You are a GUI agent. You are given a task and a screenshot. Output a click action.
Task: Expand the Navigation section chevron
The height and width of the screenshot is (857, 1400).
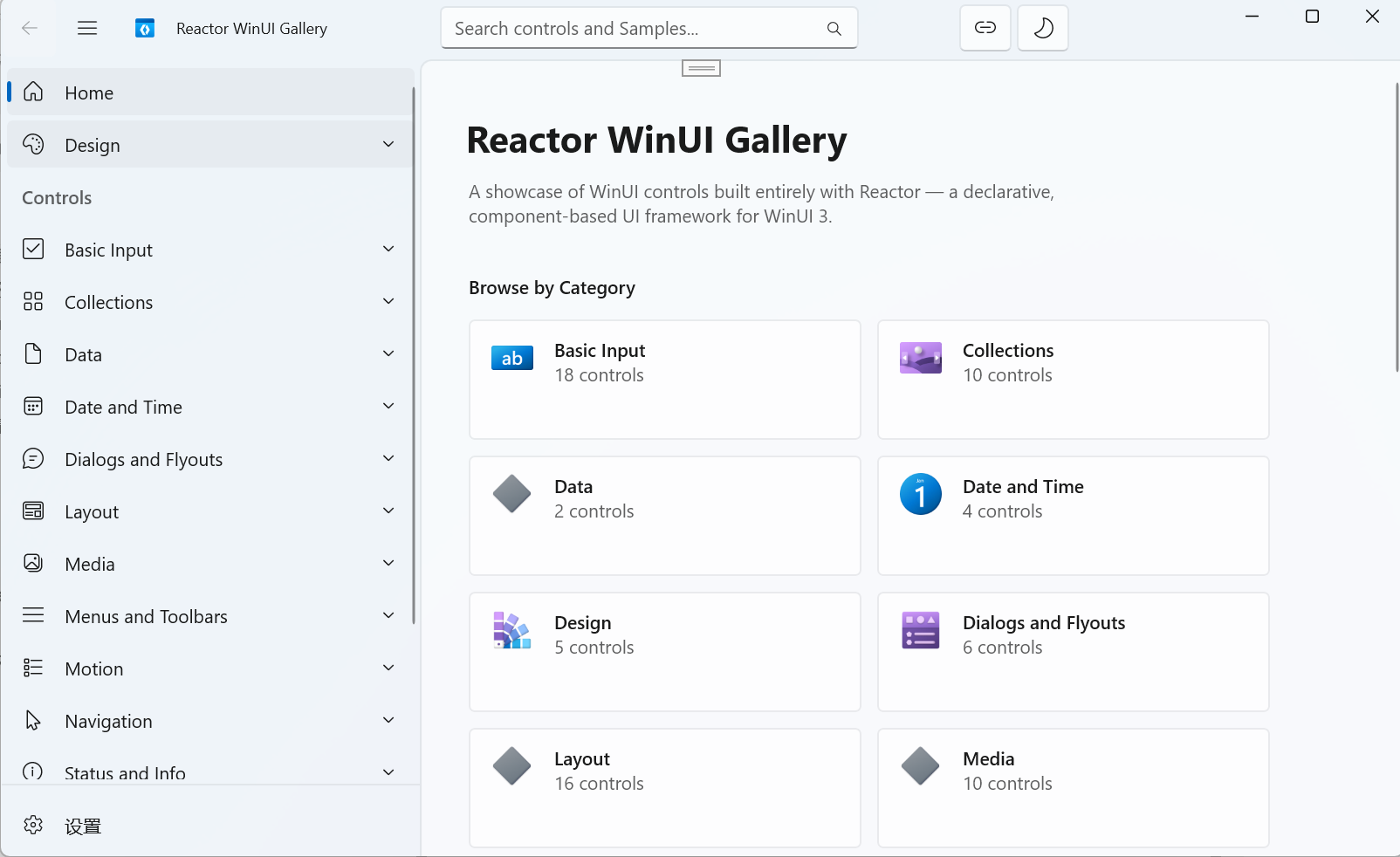pyautogui.click(x=388, y=720)
